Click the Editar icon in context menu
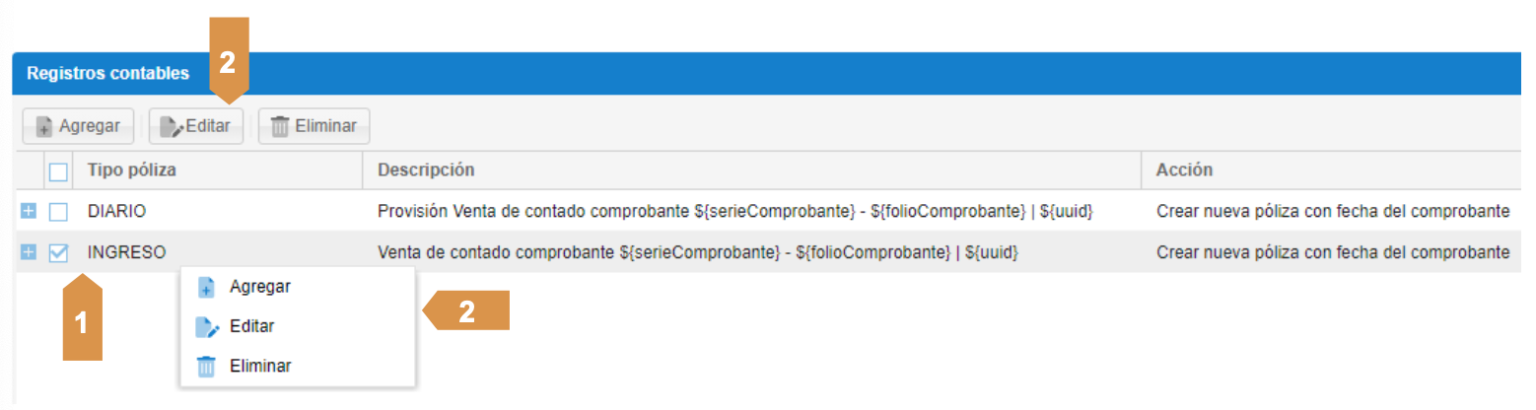The width and height of the screenshot is (1536, 410). coord(207,327)
